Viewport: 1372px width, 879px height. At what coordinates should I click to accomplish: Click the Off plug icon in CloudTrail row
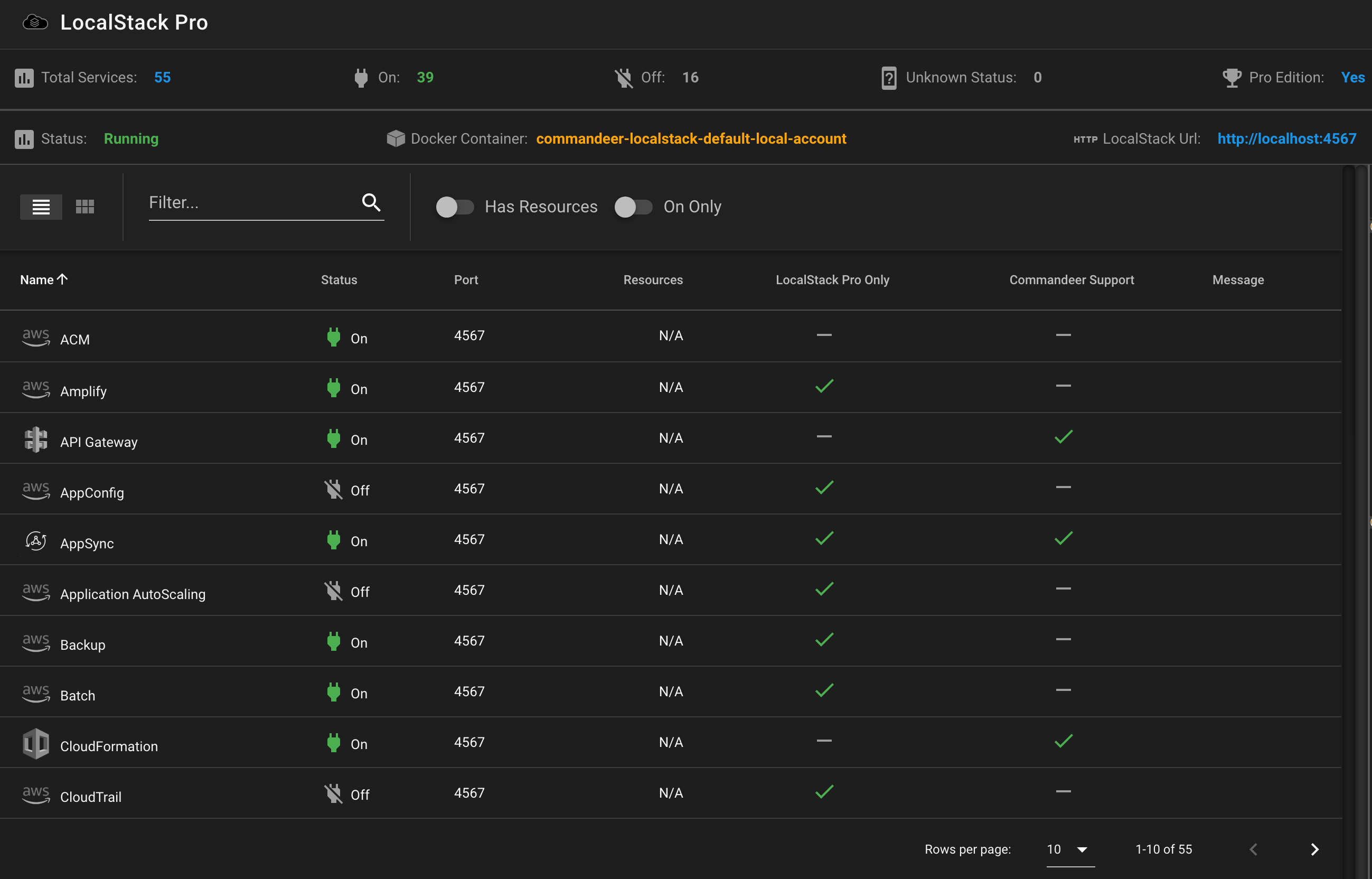333,793
